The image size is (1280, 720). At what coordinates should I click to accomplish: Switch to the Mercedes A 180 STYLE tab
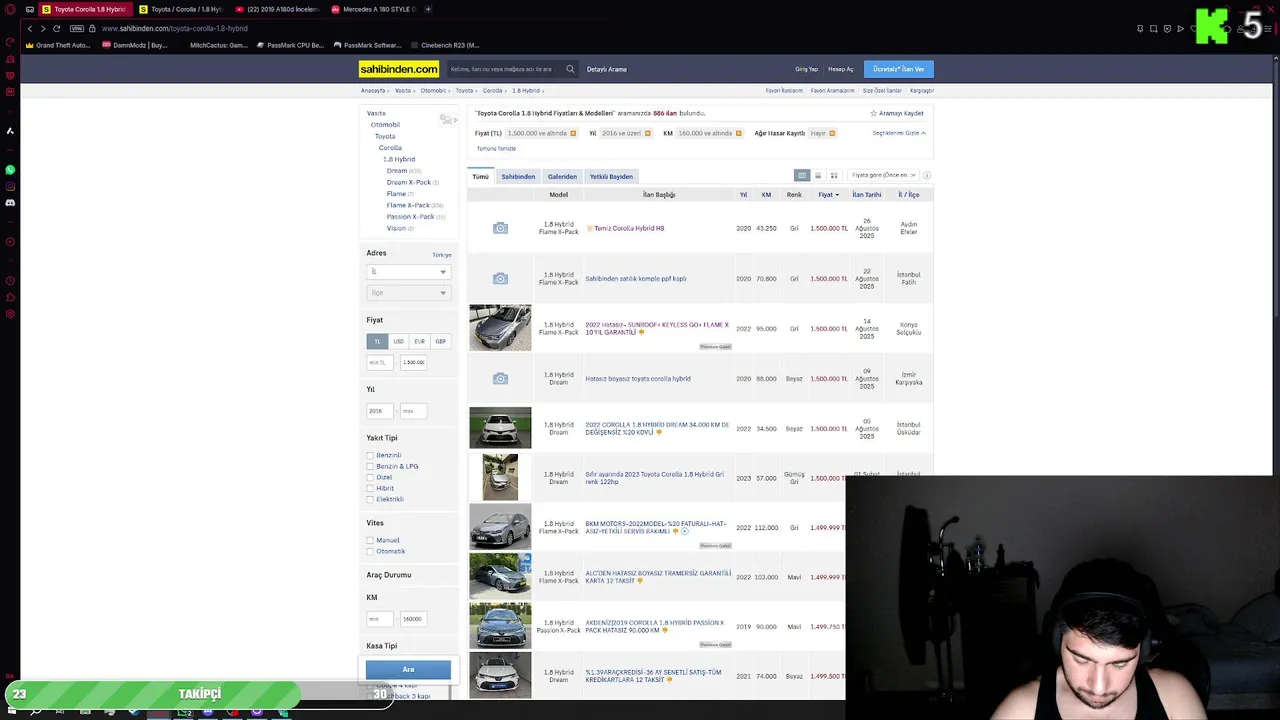[374, 9]
